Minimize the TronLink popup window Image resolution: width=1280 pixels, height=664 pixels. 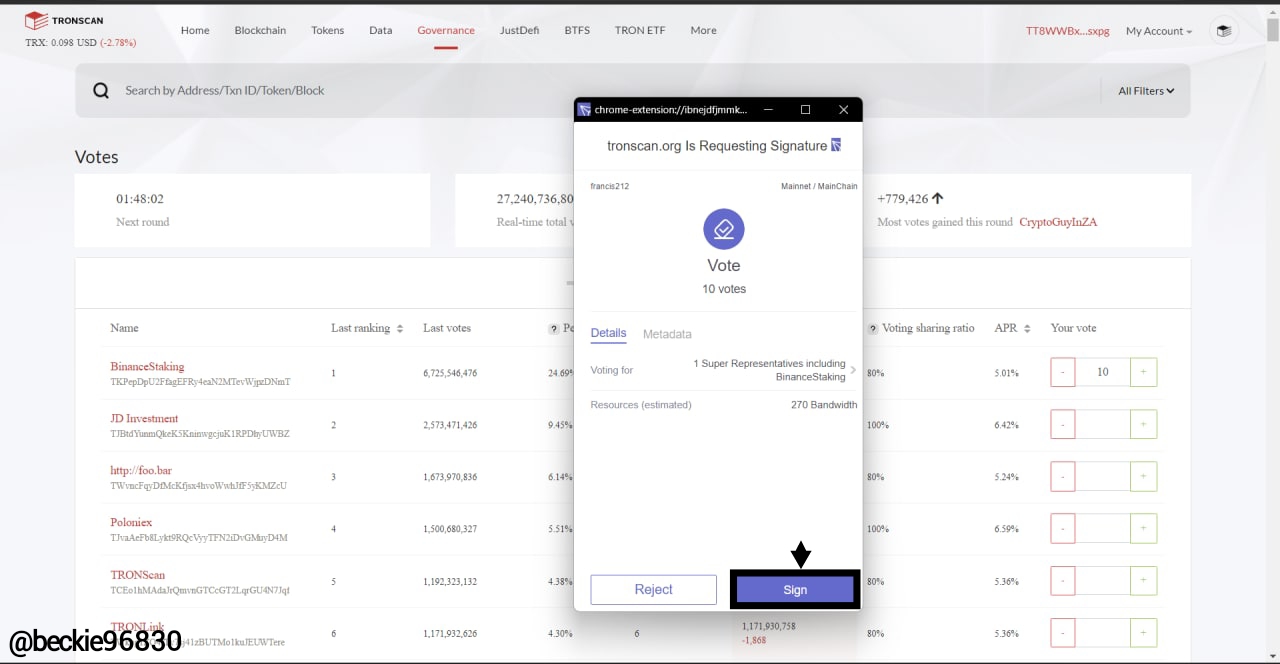pyautogui.click(x=768, y=110)
